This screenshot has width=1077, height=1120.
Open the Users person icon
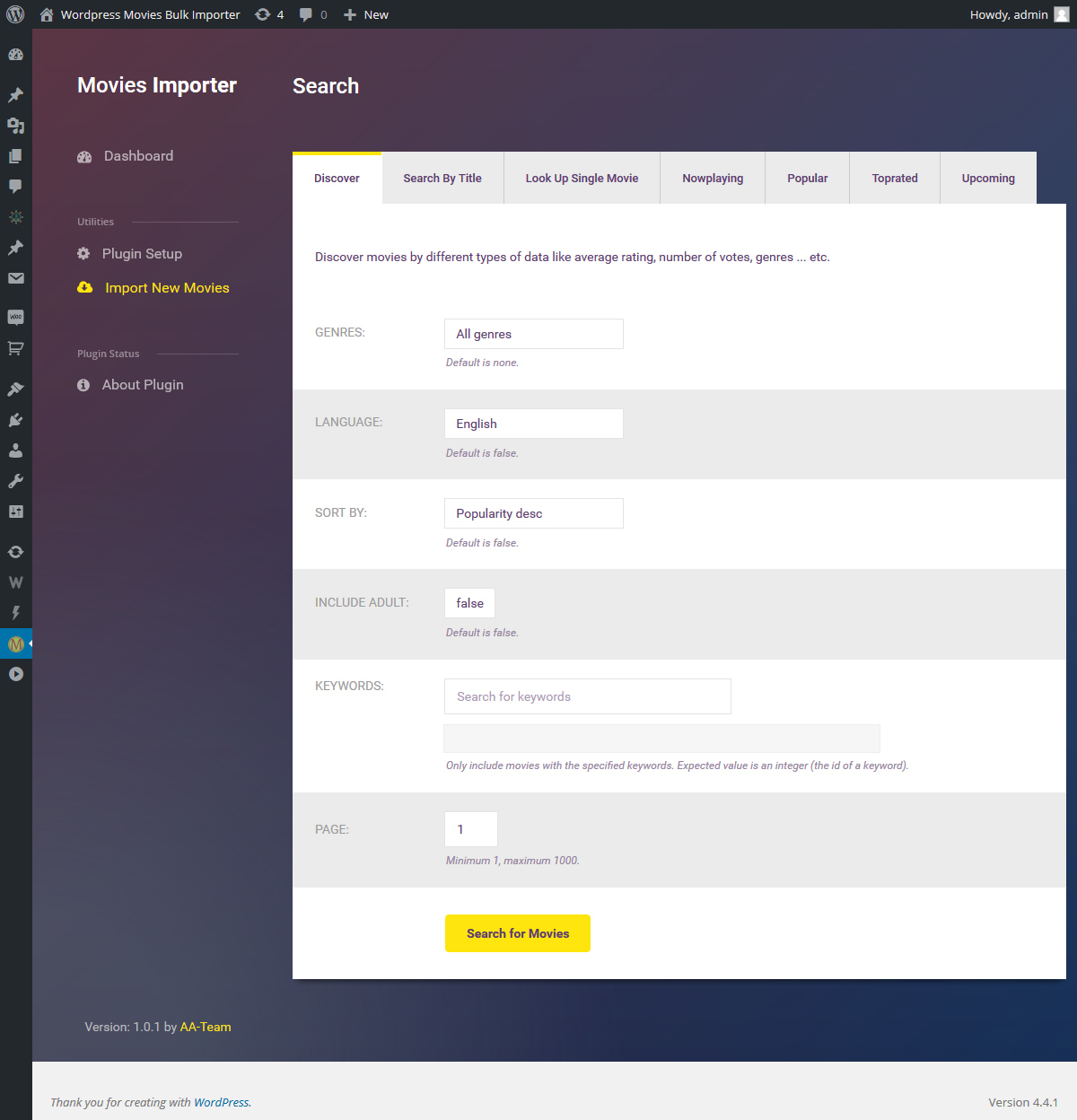coord(15,451)
